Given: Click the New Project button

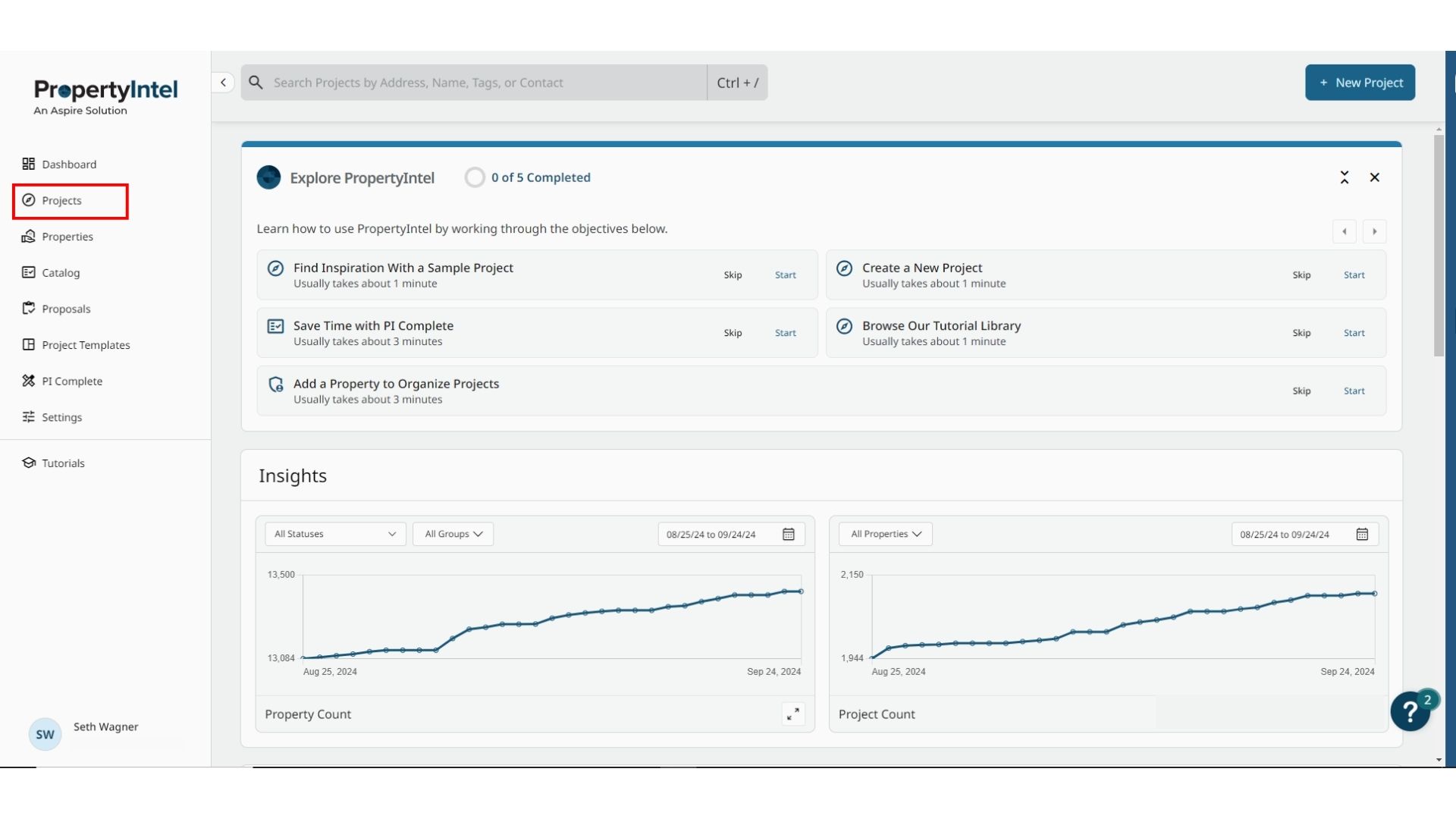Looking at the screenshot, I should pyautogui.click(x=1360, y=82).
